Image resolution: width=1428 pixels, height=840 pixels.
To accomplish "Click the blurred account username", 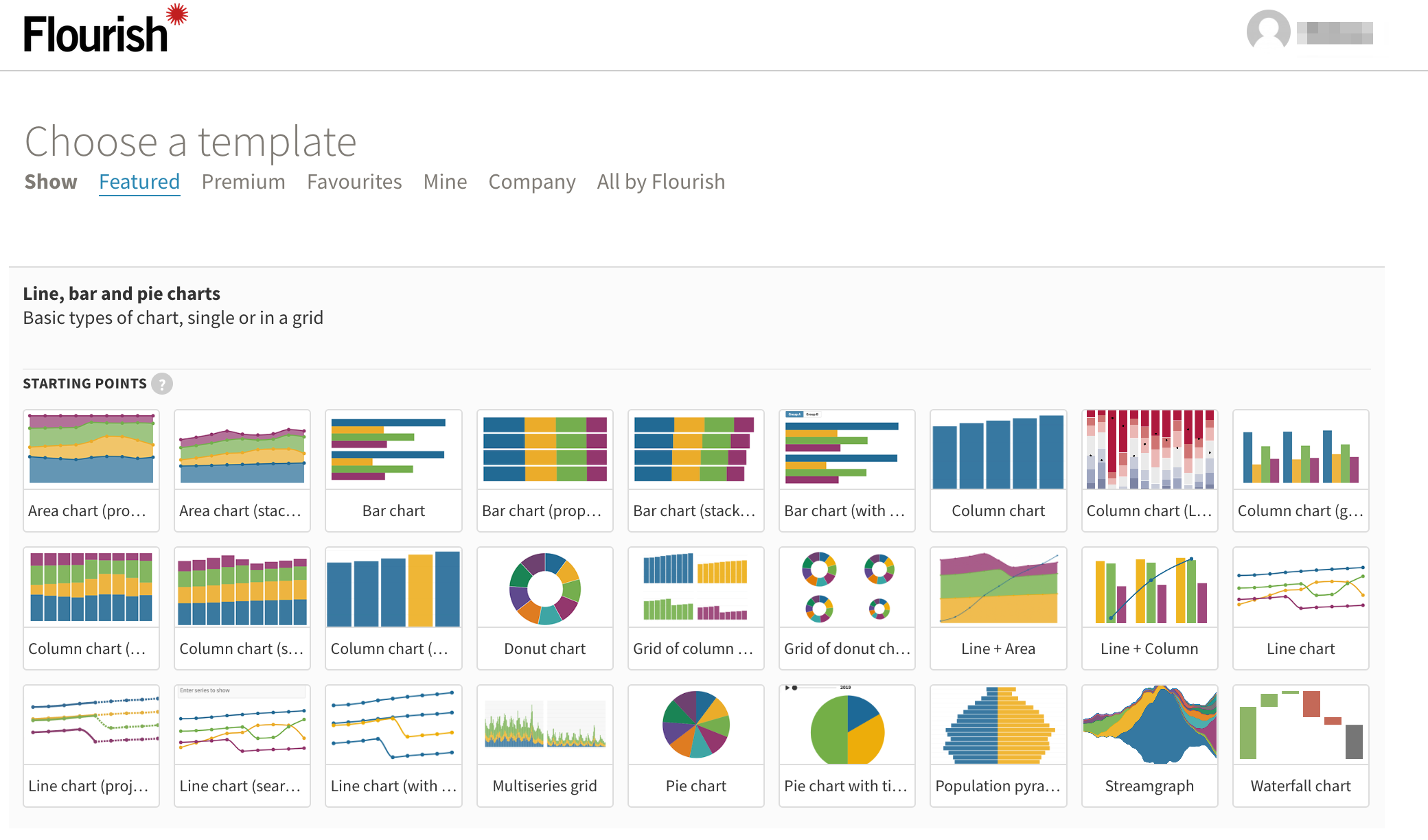I will tap(1335, 33).
